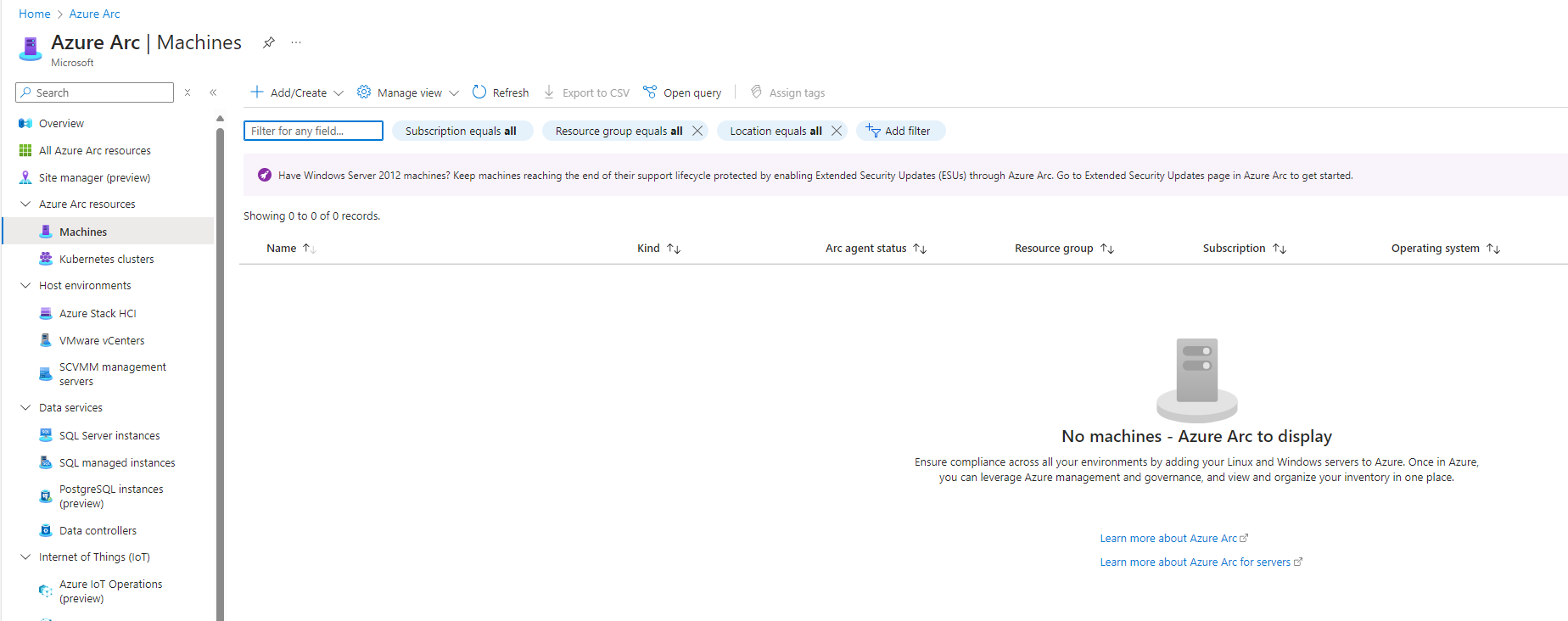
Task: Click Open query in toolbar
Action: click(x=682, y=92)
